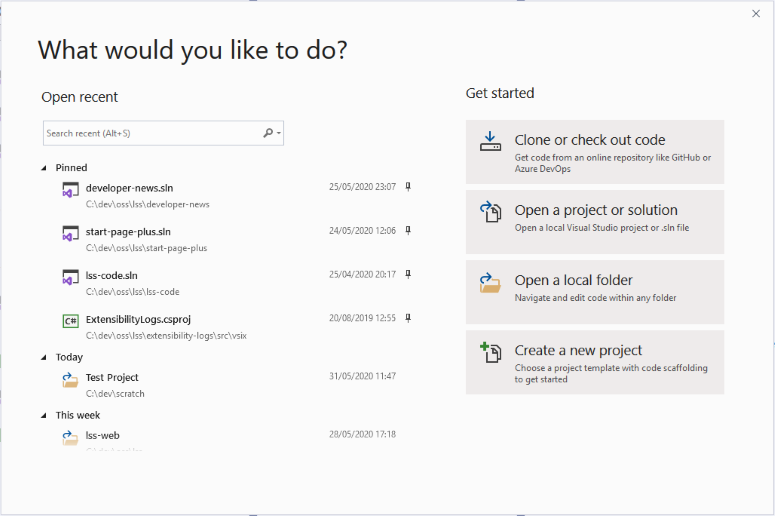Open lss-web recent folder entry
This screenshot has width=775, height=516.
pos(102,435)
